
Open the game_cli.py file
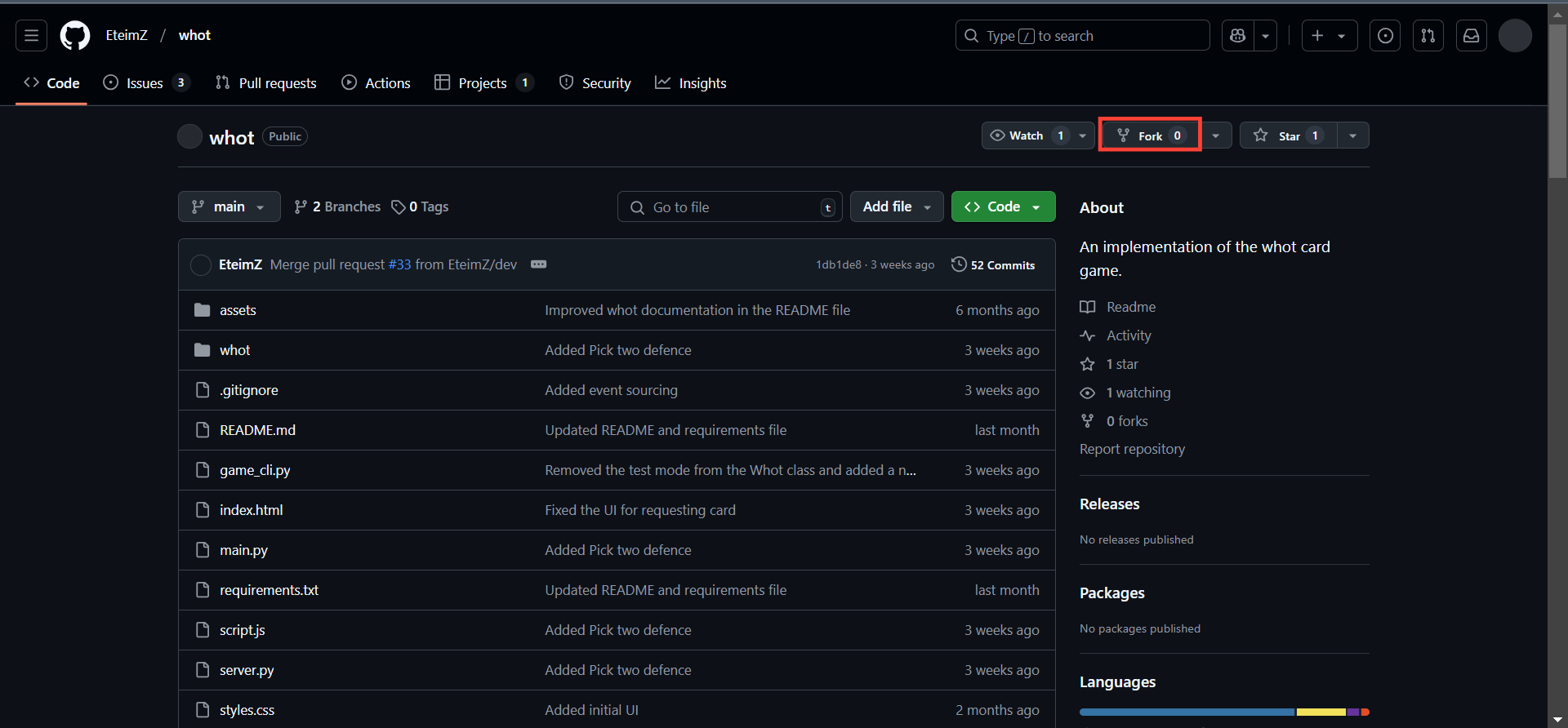click(255, 470)
